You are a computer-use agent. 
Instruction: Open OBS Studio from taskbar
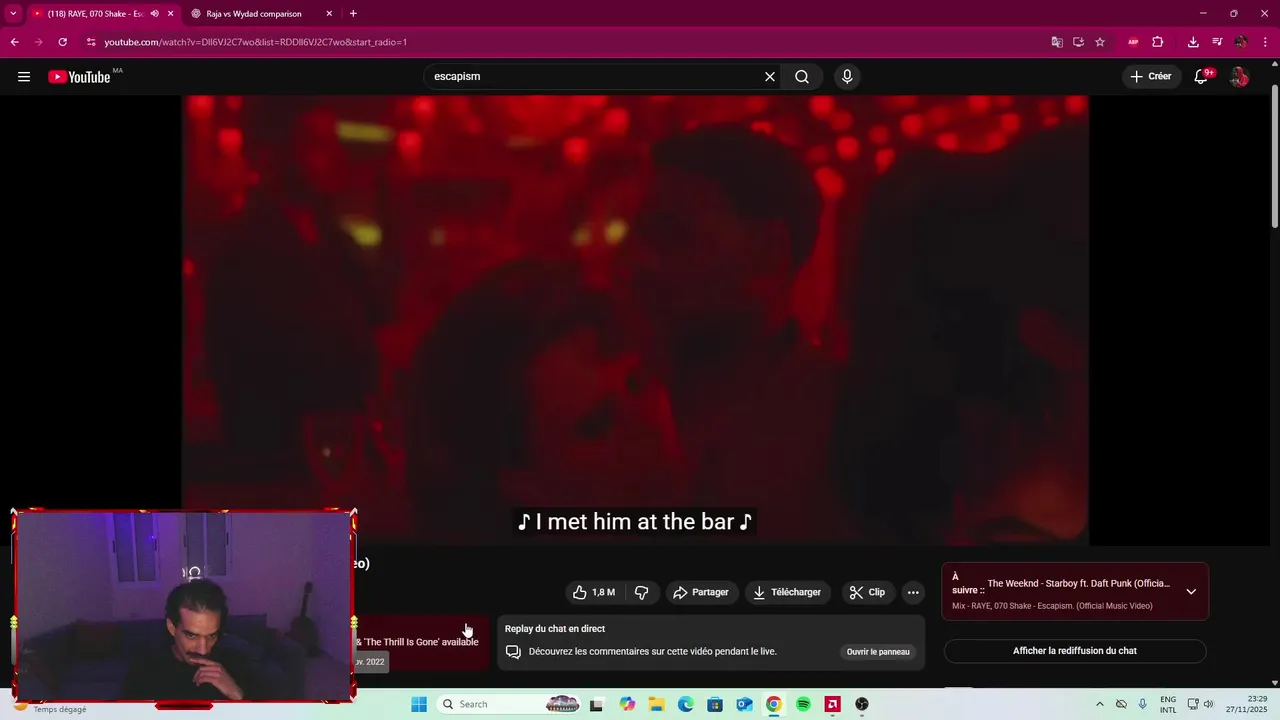pos(862,704)
